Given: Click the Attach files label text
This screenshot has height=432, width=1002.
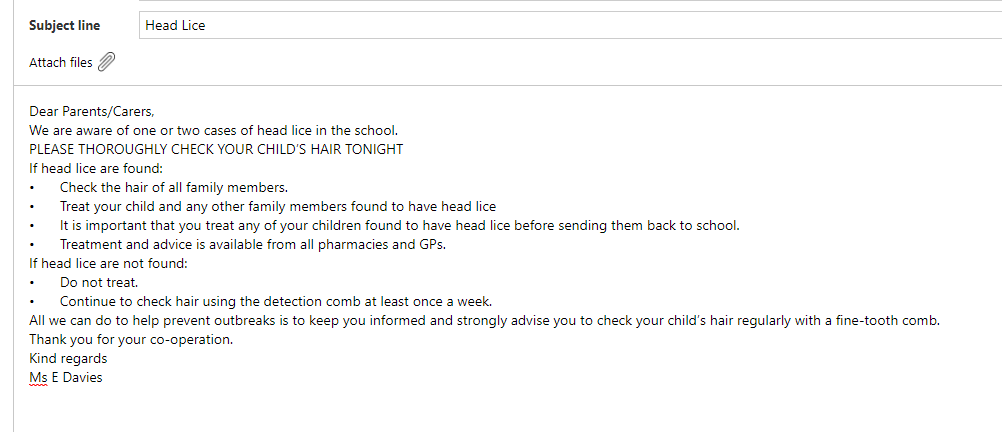Looking at the screenshot, I should tap(61, 63).
